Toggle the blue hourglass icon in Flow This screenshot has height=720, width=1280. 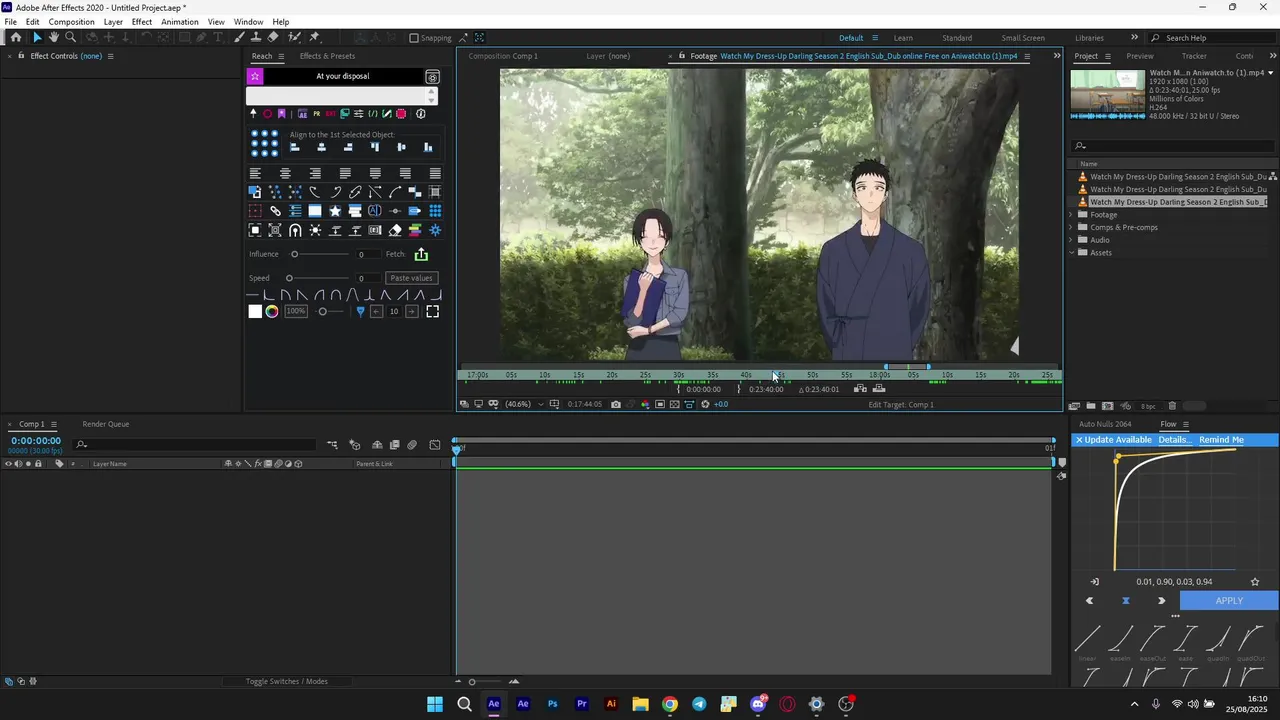[1126, 601]
